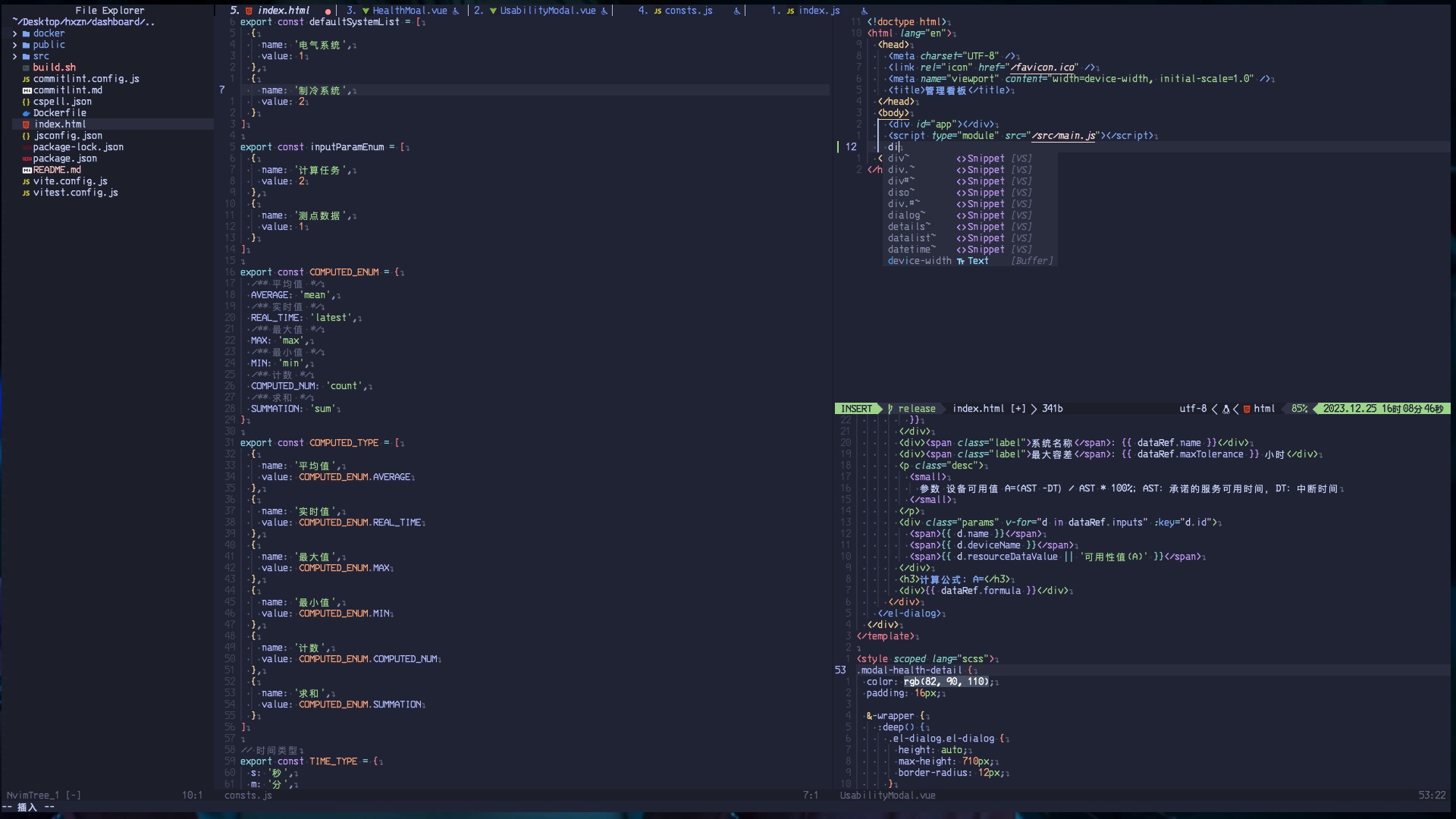Open package.json from file explorer

pos(65,158)
